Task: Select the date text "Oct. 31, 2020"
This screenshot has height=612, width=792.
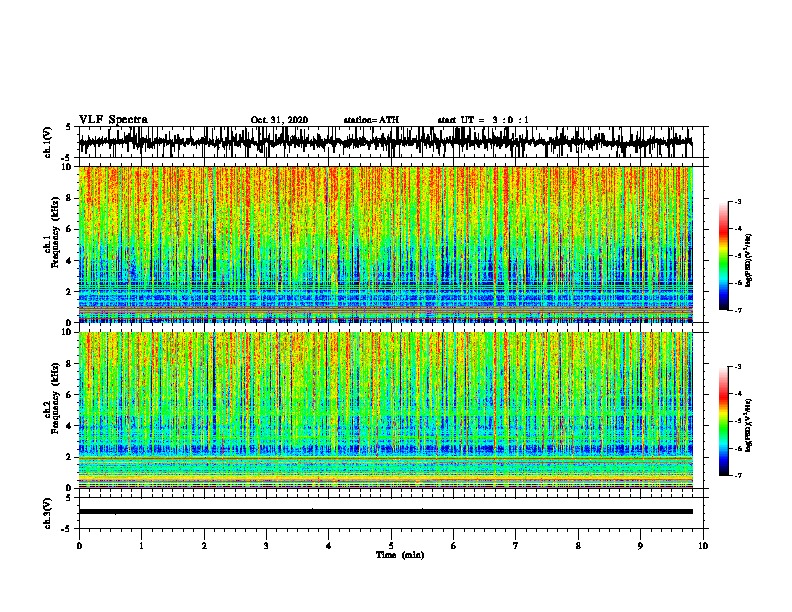Action: pos(279,120)
